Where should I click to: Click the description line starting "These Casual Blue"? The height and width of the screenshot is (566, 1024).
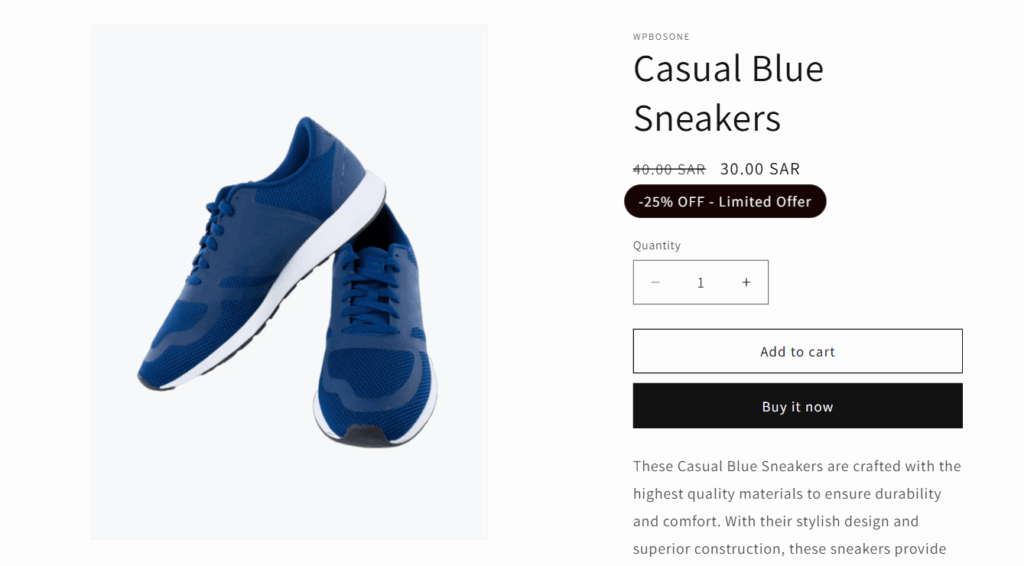797,466
